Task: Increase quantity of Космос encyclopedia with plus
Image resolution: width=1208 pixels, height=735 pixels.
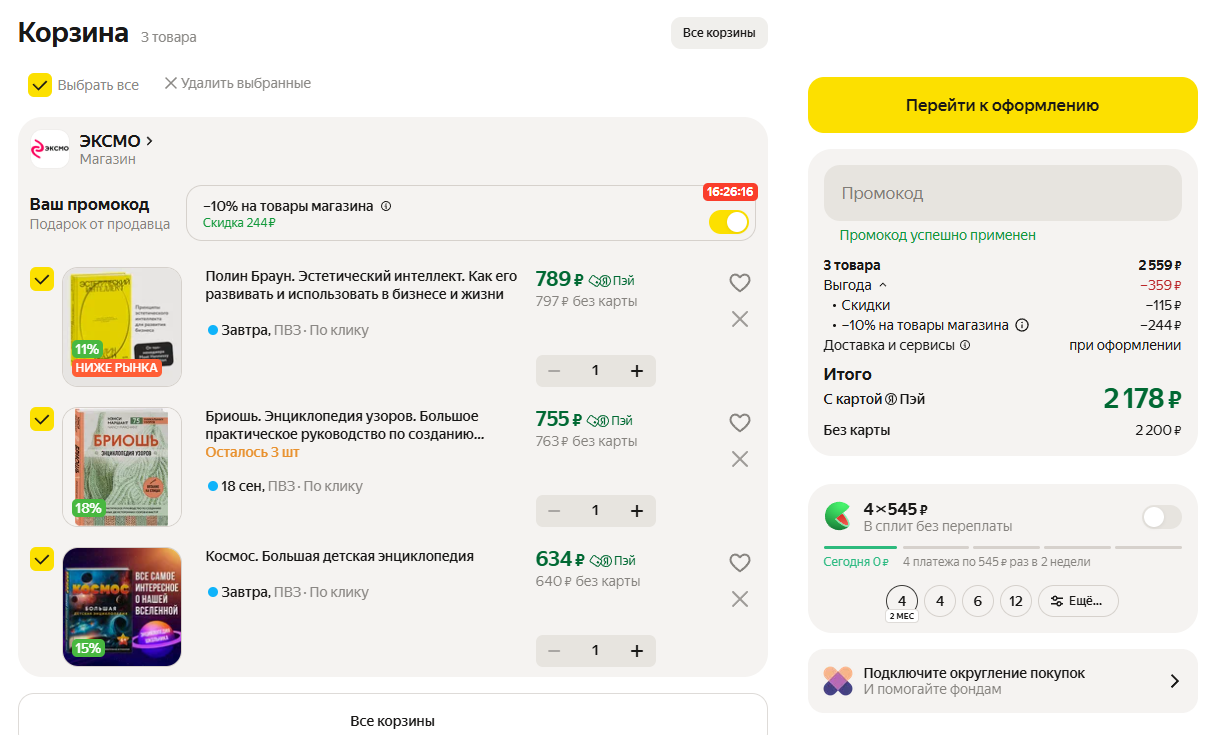Action: pos(636,651)
